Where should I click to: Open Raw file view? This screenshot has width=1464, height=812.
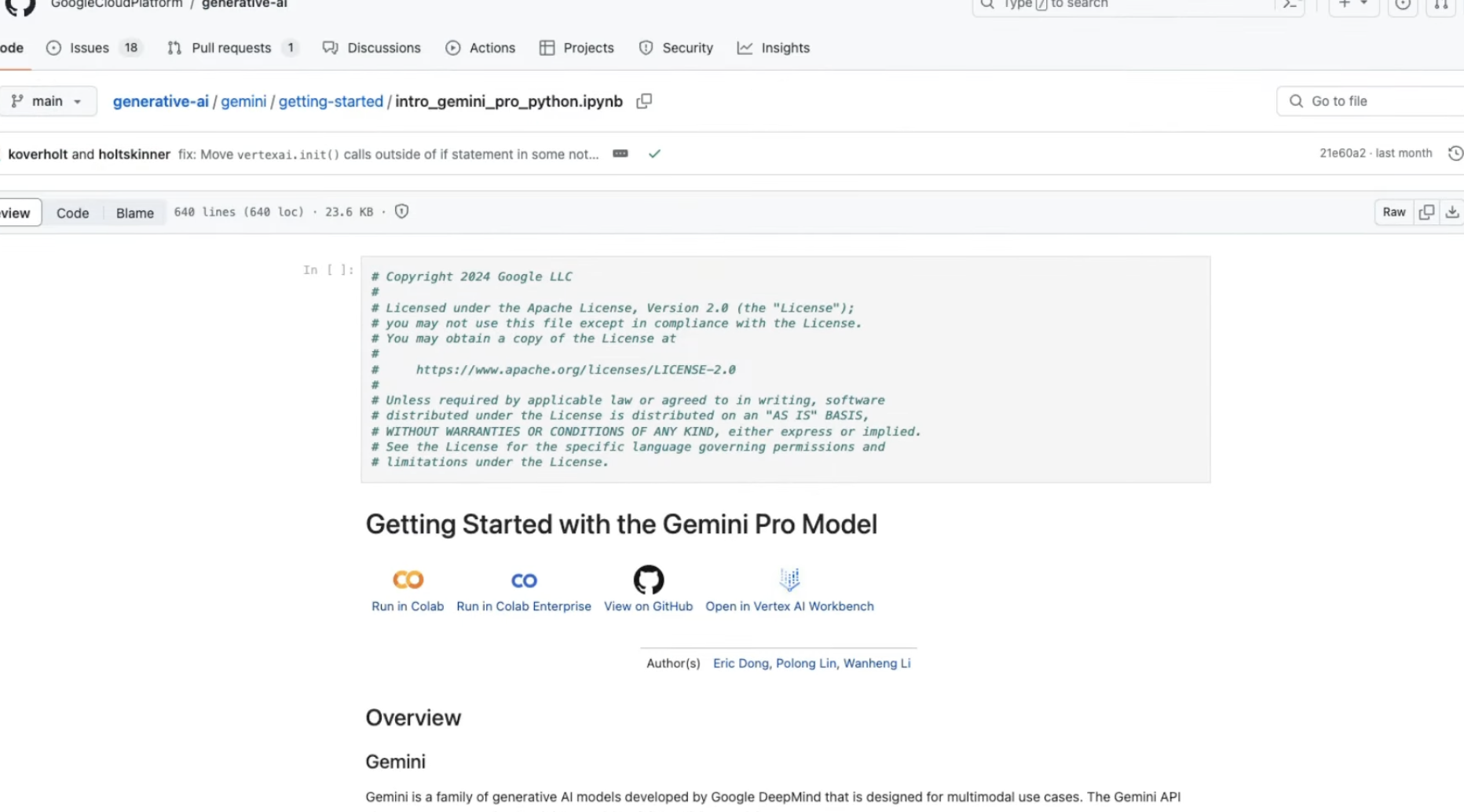tap(1394, 212)
